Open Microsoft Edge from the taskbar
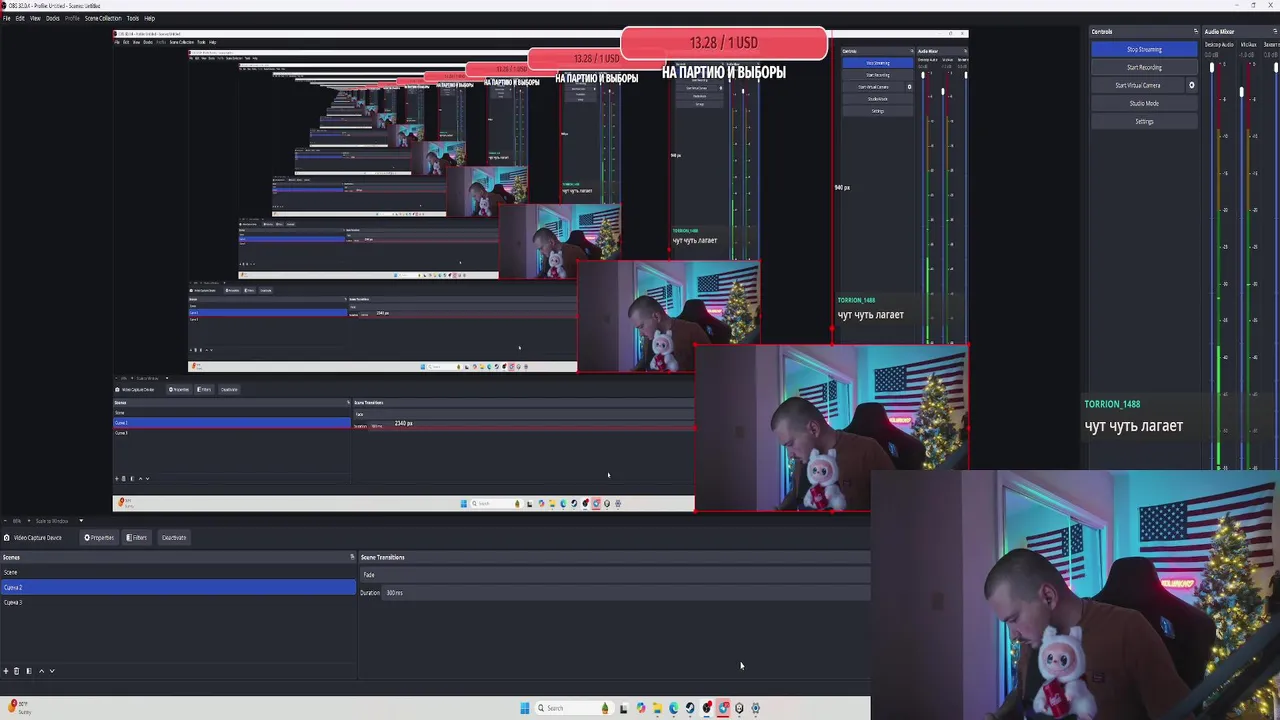The image size is (1280, 720). click(x=673, y=708)
